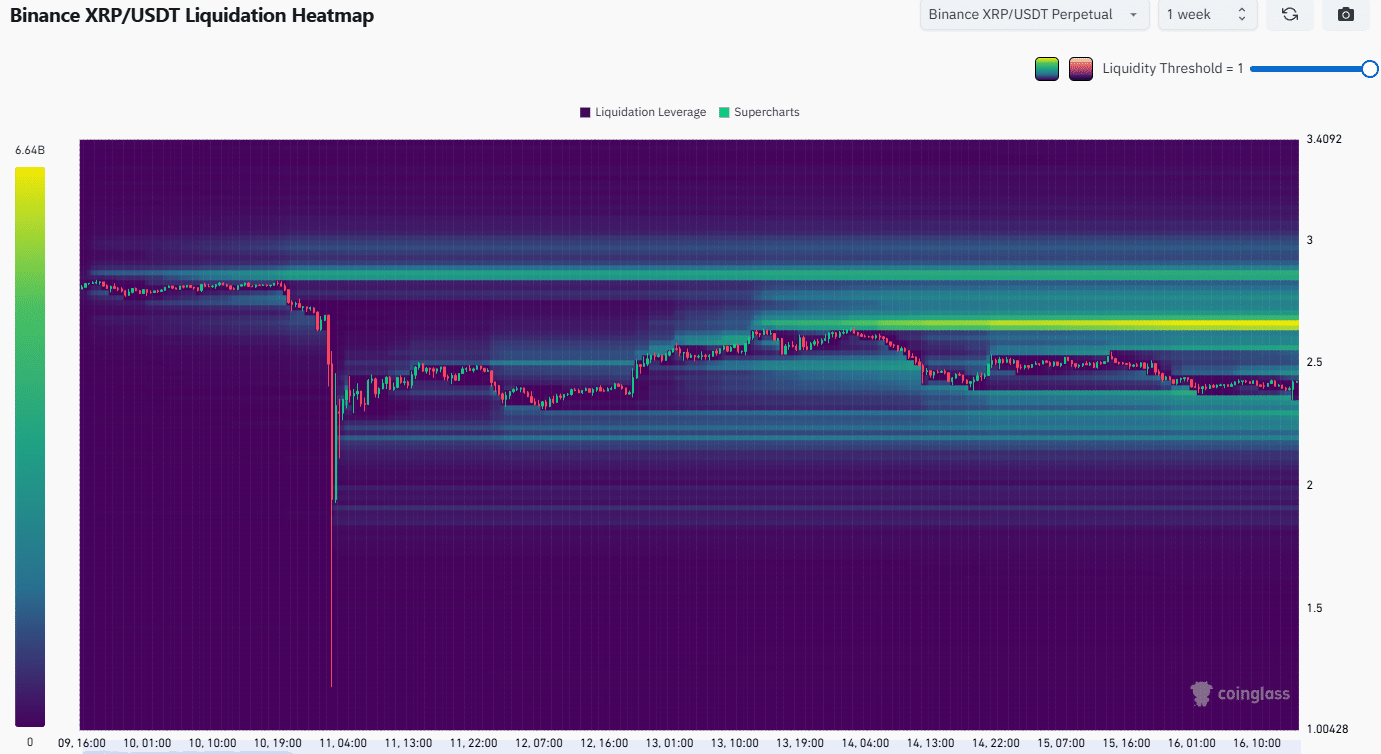Toggle the Liquidation Leverage series label
The image size is (1381, 754).
point(650,112)
